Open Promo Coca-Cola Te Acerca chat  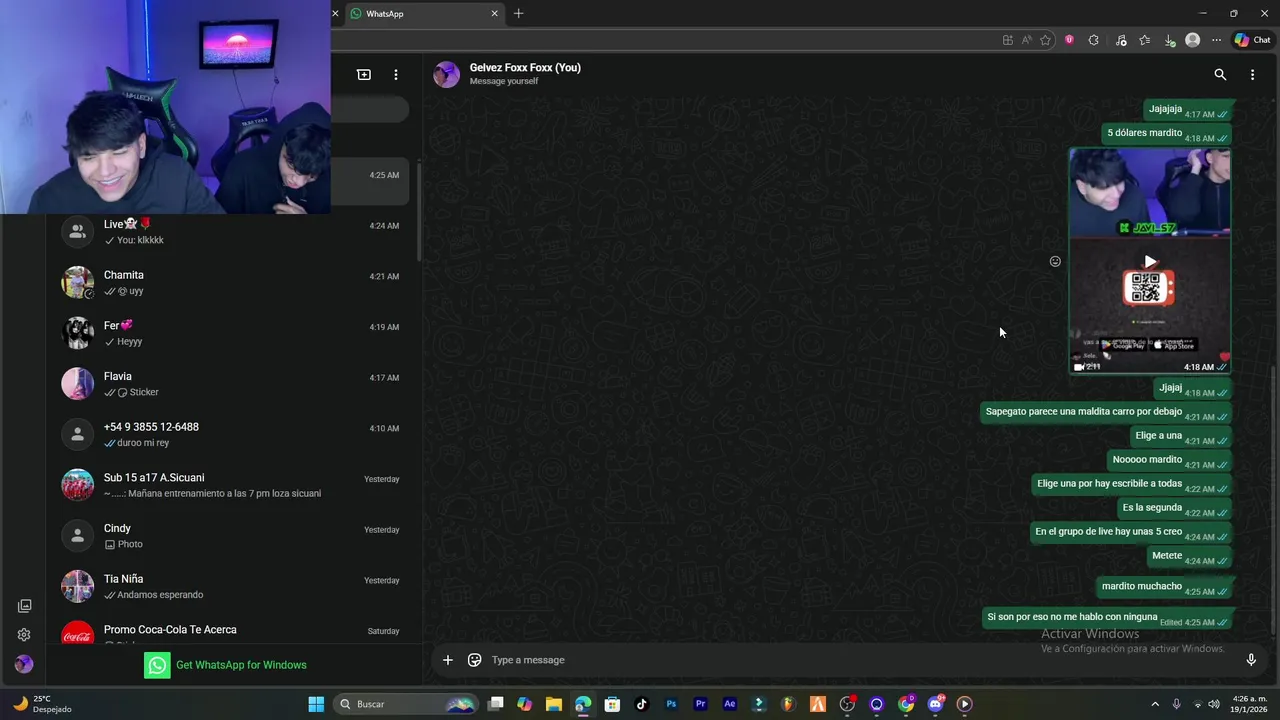click(x=230, y=630)
